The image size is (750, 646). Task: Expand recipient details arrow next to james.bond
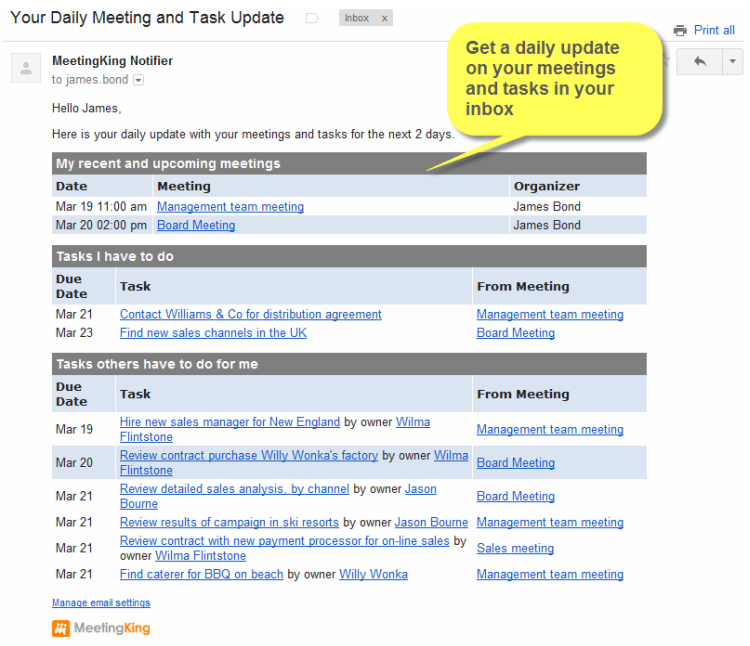pyautogui.click(x=138, y=80)
